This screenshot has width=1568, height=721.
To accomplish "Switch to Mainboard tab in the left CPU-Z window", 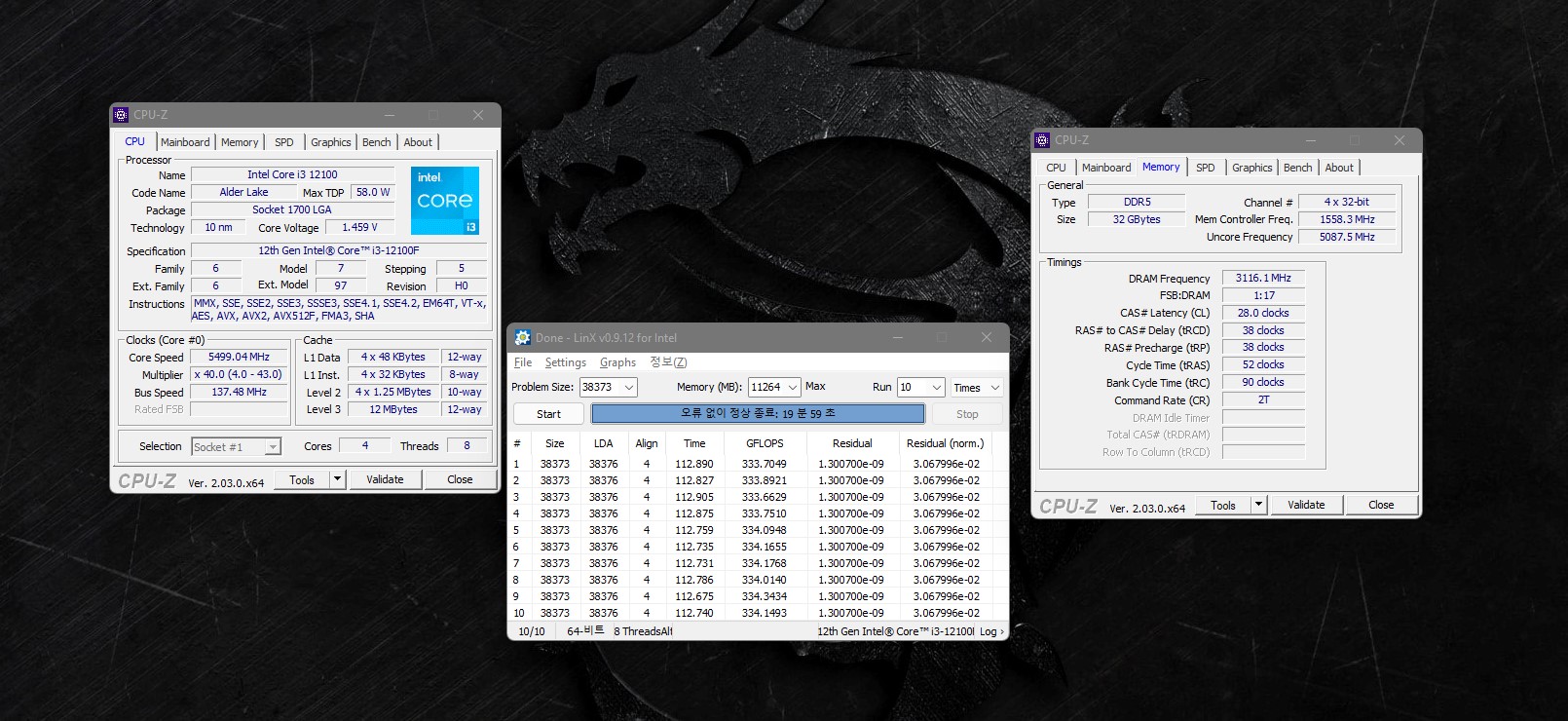I will tap(185, 142).
